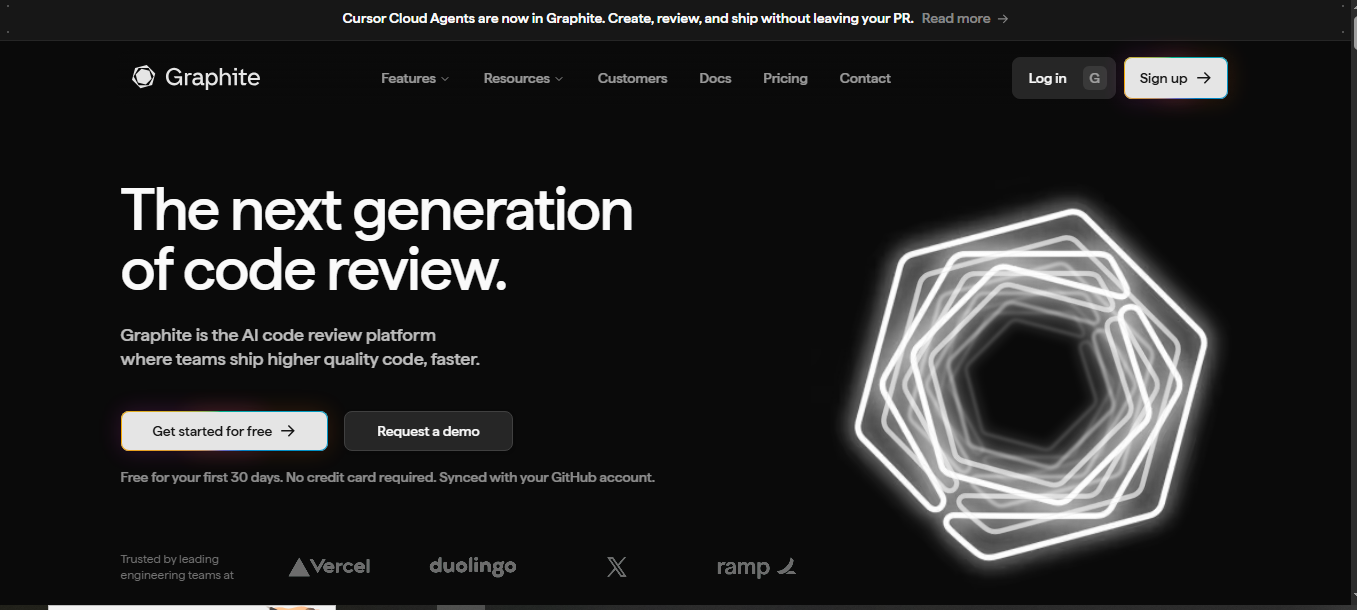Viewport: 1357px width, 610px height.
Task: Open the Contact page link
Action: (865, 78)
